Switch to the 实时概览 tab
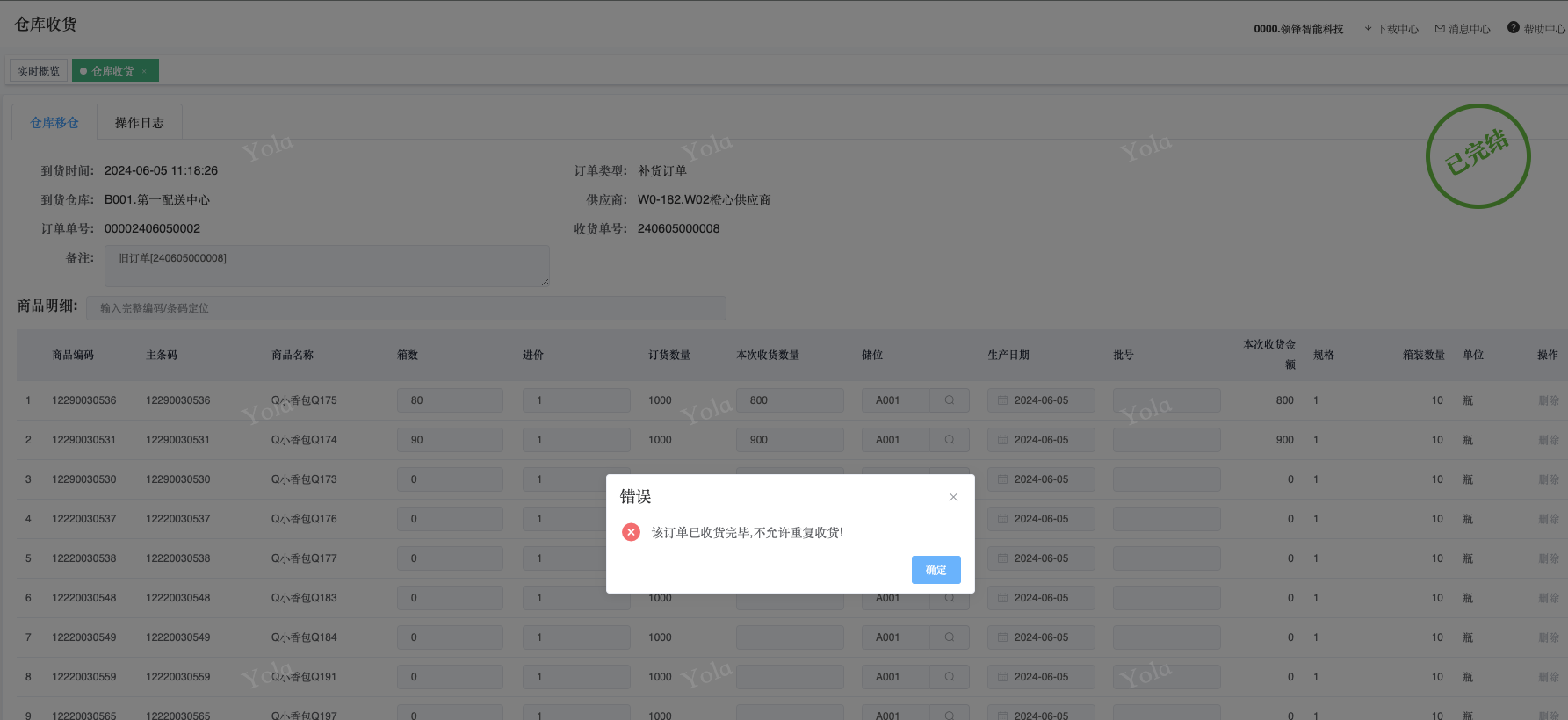Viewport: 1568px width, 720px height. pyautogui.click(x=39, y=71)
